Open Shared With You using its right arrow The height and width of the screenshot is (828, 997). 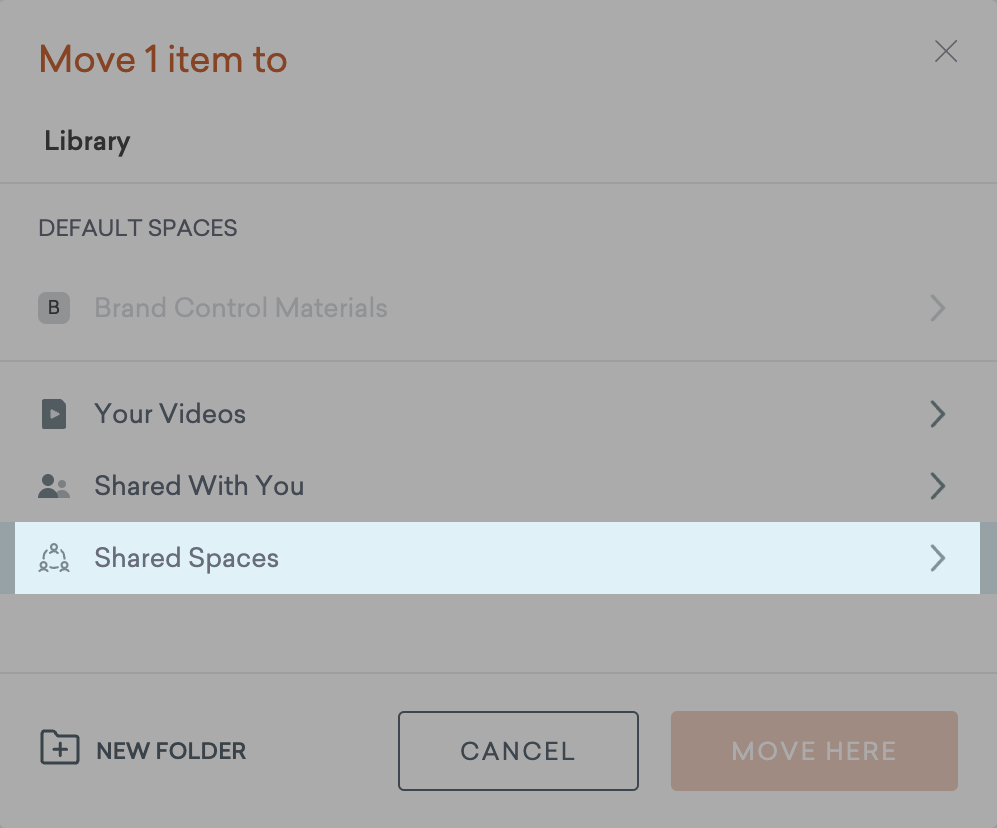[937, 486]
